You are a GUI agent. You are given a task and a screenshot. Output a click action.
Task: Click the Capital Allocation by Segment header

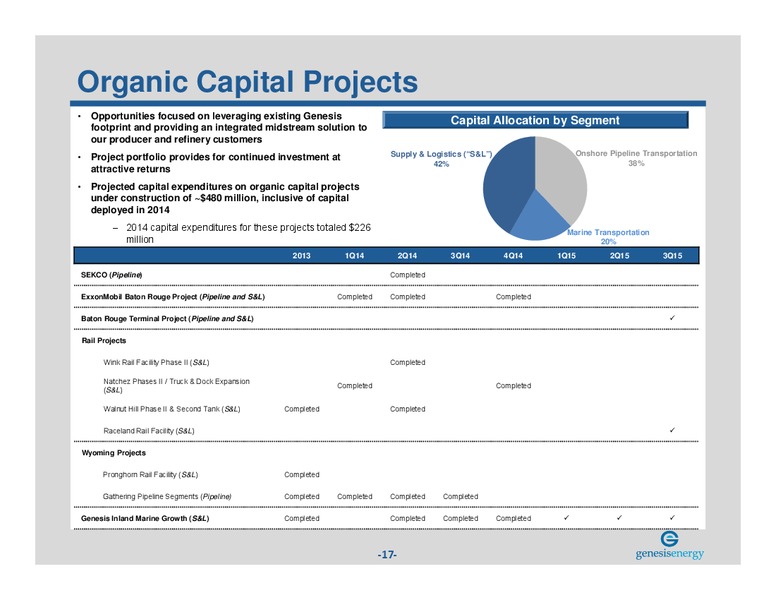[535, 120]
